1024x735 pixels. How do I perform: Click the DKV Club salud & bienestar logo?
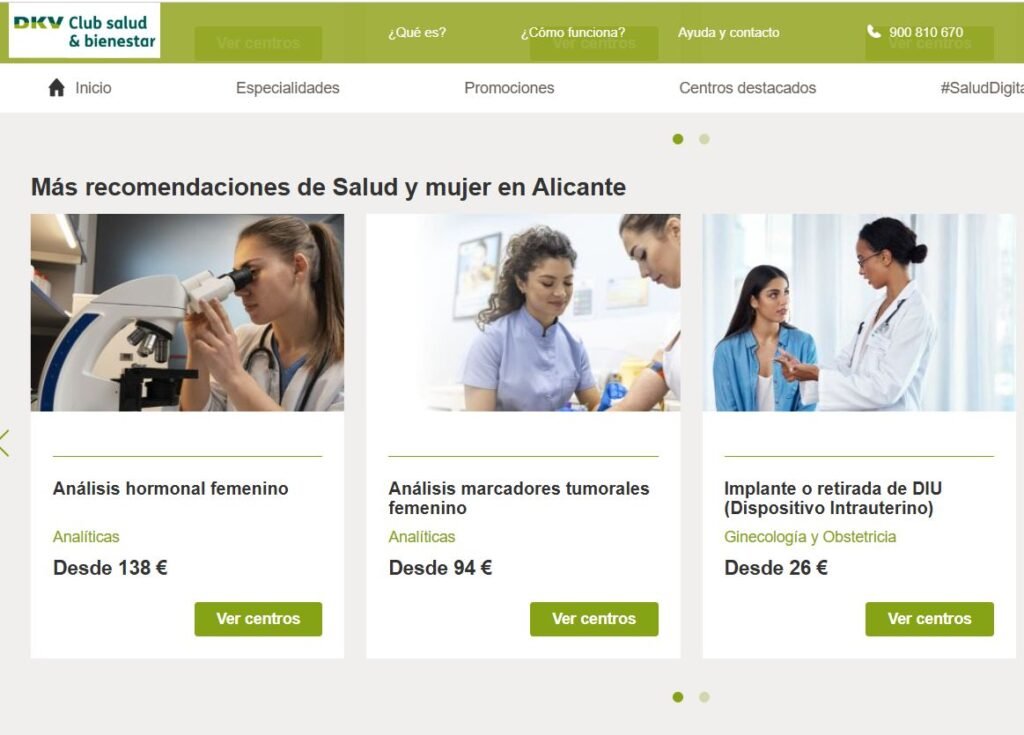(84, 31)
